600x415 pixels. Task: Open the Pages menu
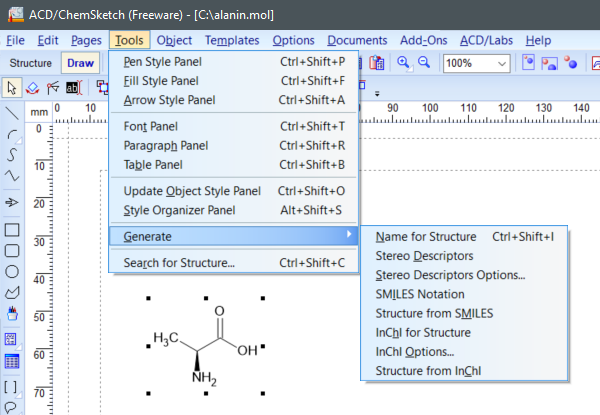pos(86,40)
